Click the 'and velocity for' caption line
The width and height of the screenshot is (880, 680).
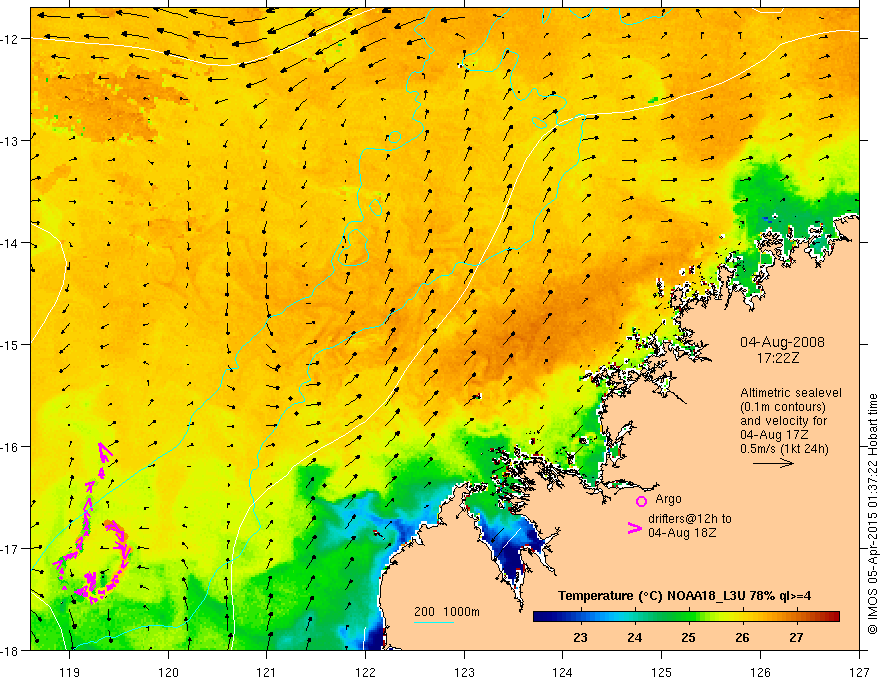click(783, 421)
